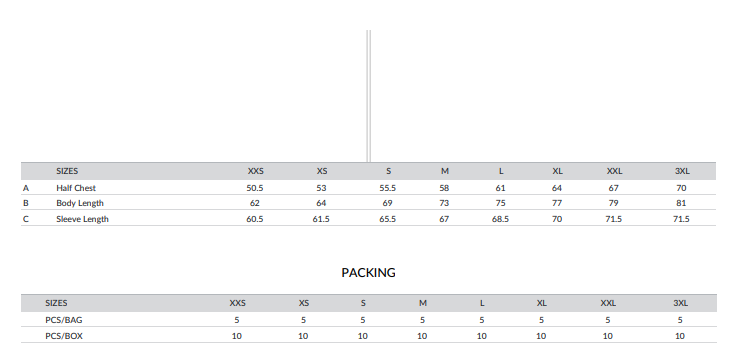Select the Half Chest row label
The image size is (749, 360).
(76, 188)
